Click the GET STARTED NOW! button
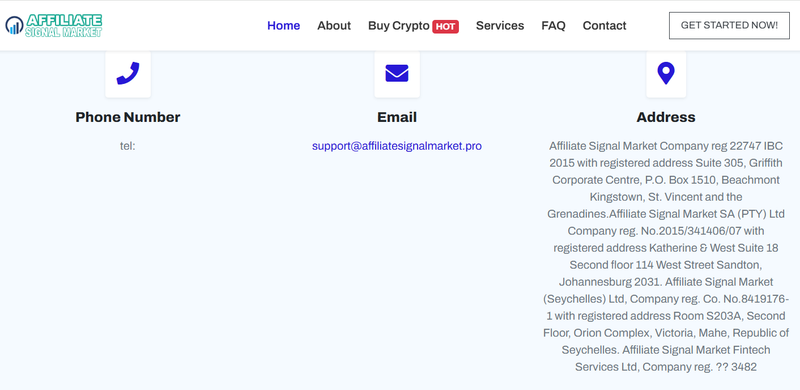 click(x=729, y=26)
